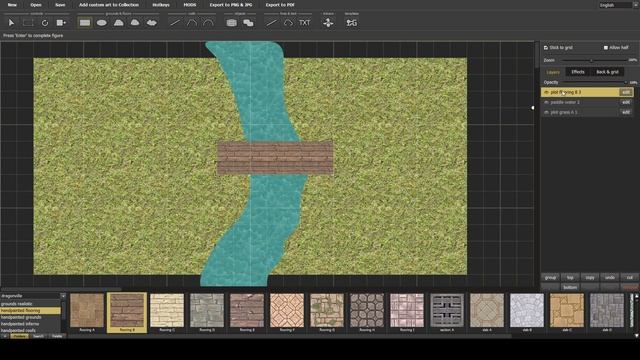Click the bottom button
The height and width of the screenshot is (360, 640).
[x=570, y=287]
